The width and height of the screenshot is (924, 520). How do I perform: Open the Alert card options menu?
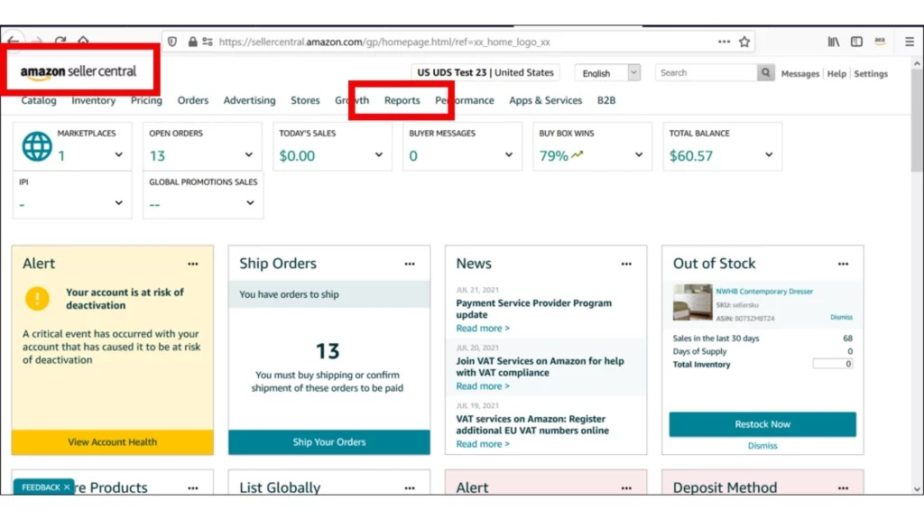coord(193,264)
